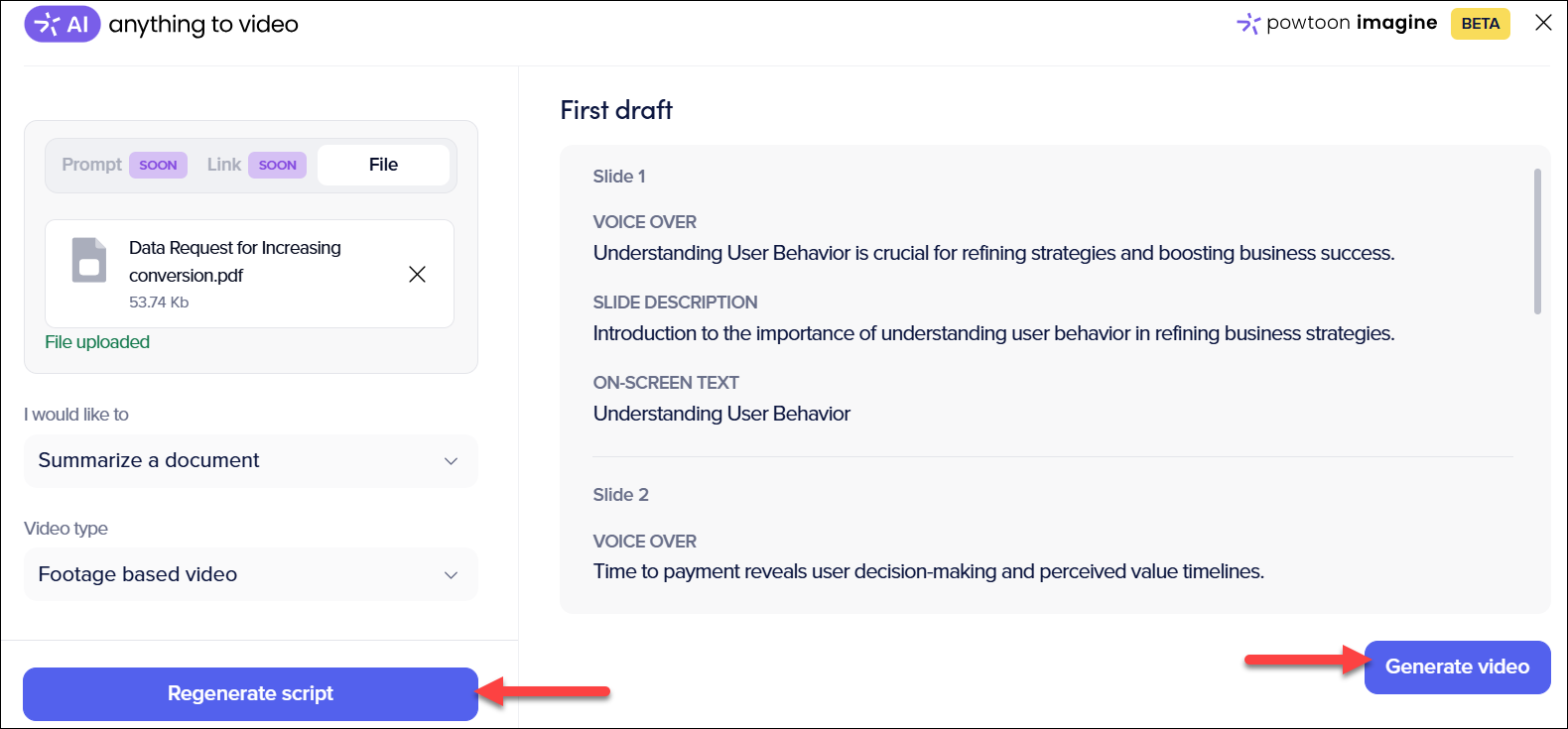Click the yellow BETA badge
The image size is (1568, 729).
click(1480, 24)
